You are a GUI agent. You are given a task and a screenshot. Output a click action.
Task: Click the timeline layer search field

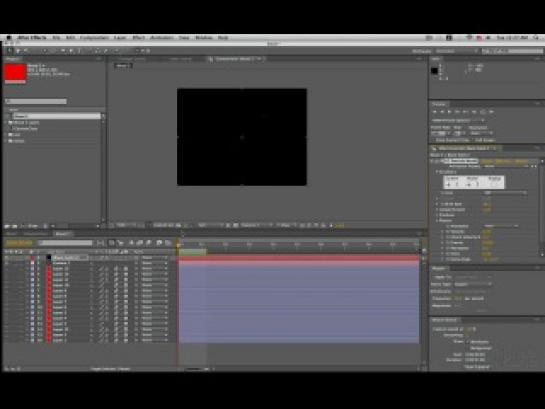click(x=65, y=243)
